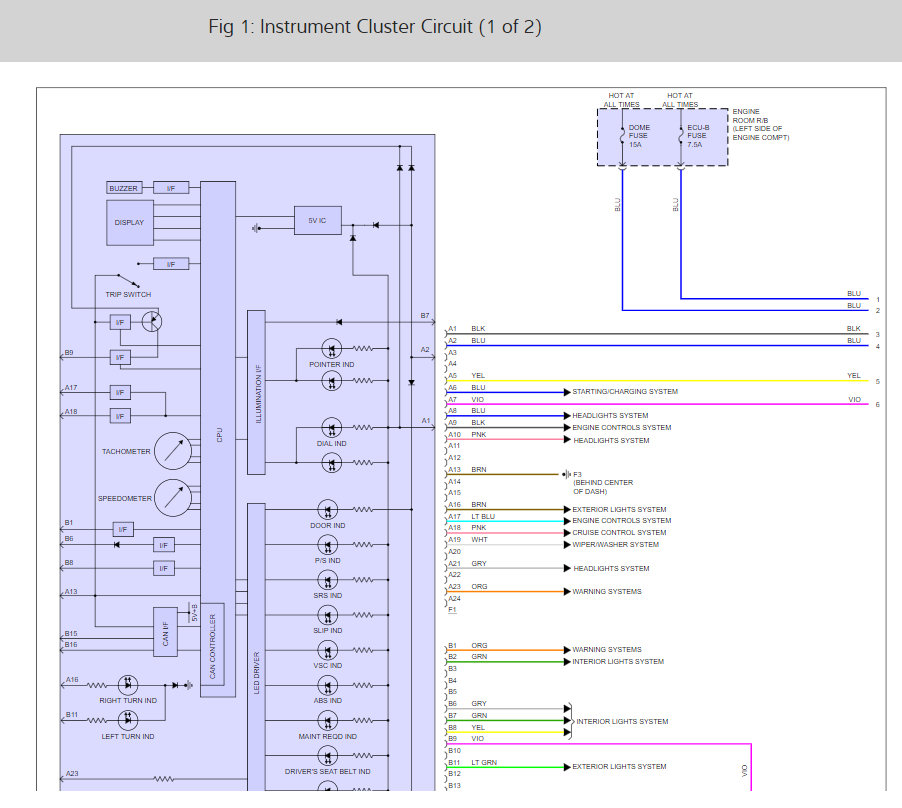Click the SPEEDOMETER label
Image resolution: width=902 pixels, height=808 pixels.
tap(125, 498)
